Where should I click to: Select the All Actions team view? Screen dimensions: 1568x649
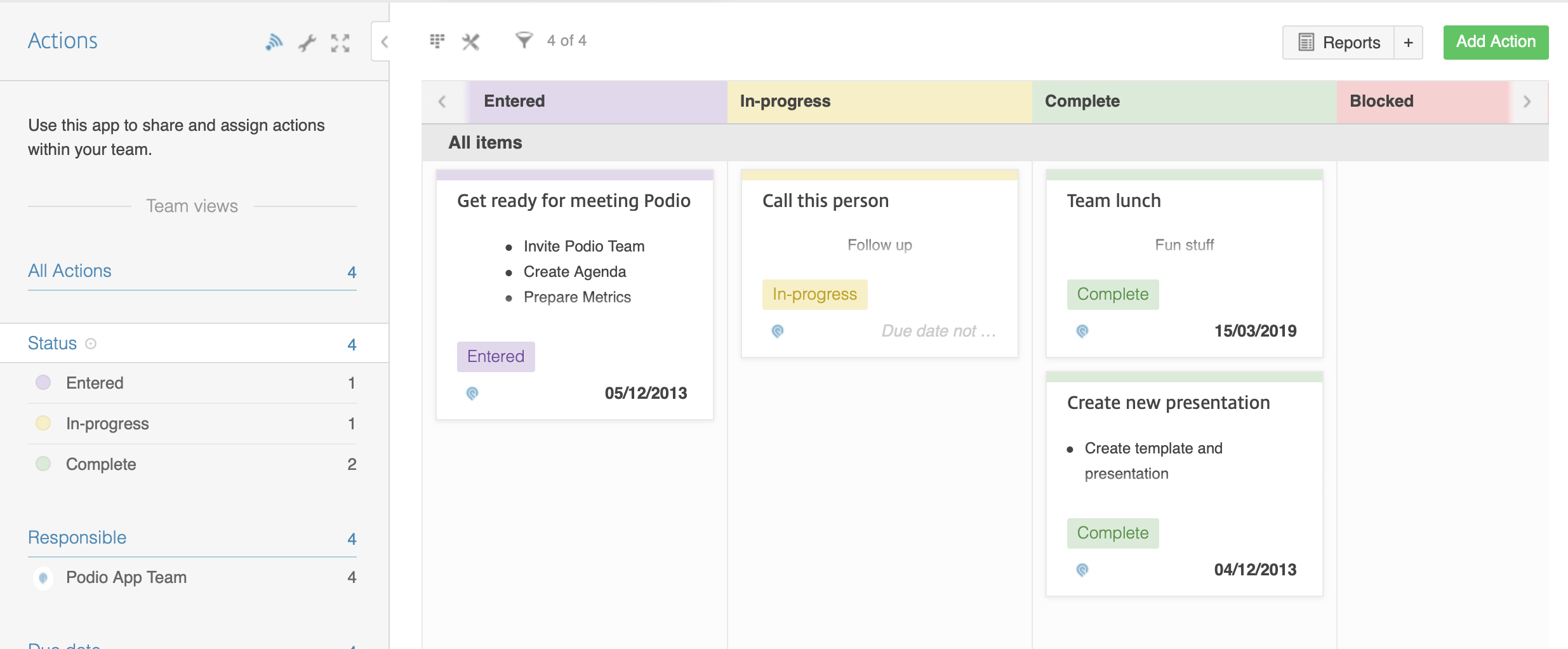(x=70, y=271)
